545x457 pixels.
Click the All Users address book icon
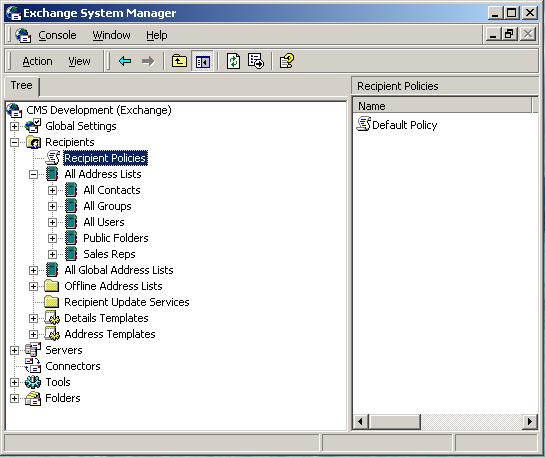71,222
